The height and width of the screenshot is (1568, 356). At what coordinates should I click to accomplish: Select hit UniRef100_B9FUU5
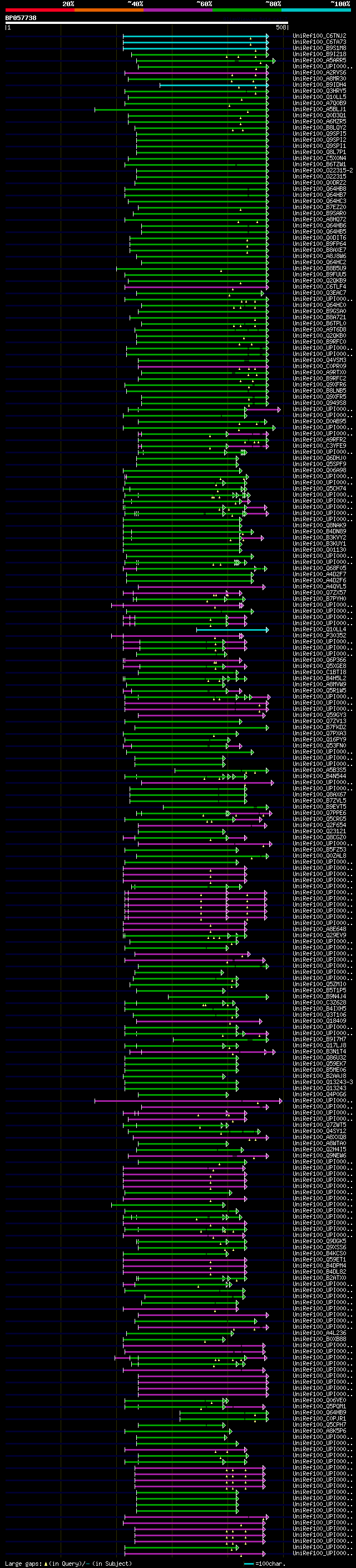[x=319, y=275]
